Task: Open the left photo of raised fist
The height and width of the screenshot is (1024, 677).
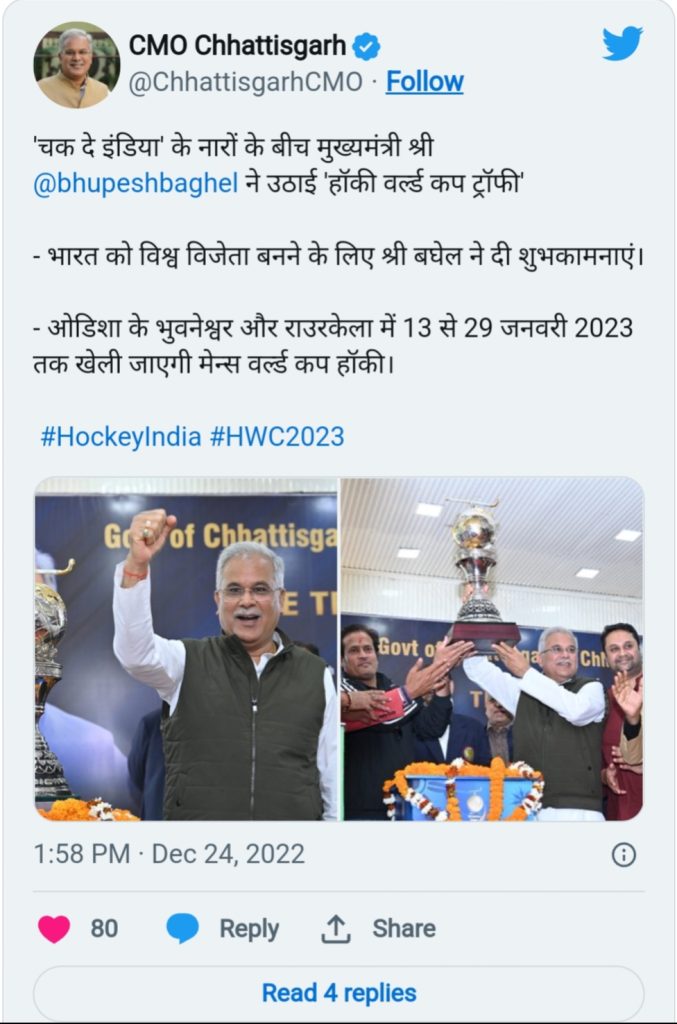Action: tap(186, 648)
